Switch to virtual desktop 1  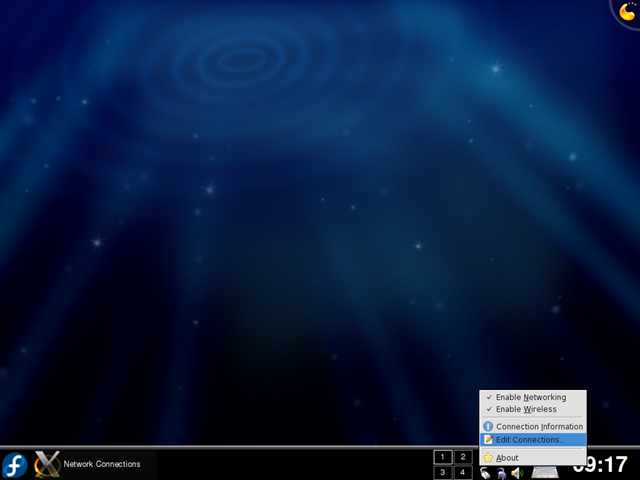point(443,457)
